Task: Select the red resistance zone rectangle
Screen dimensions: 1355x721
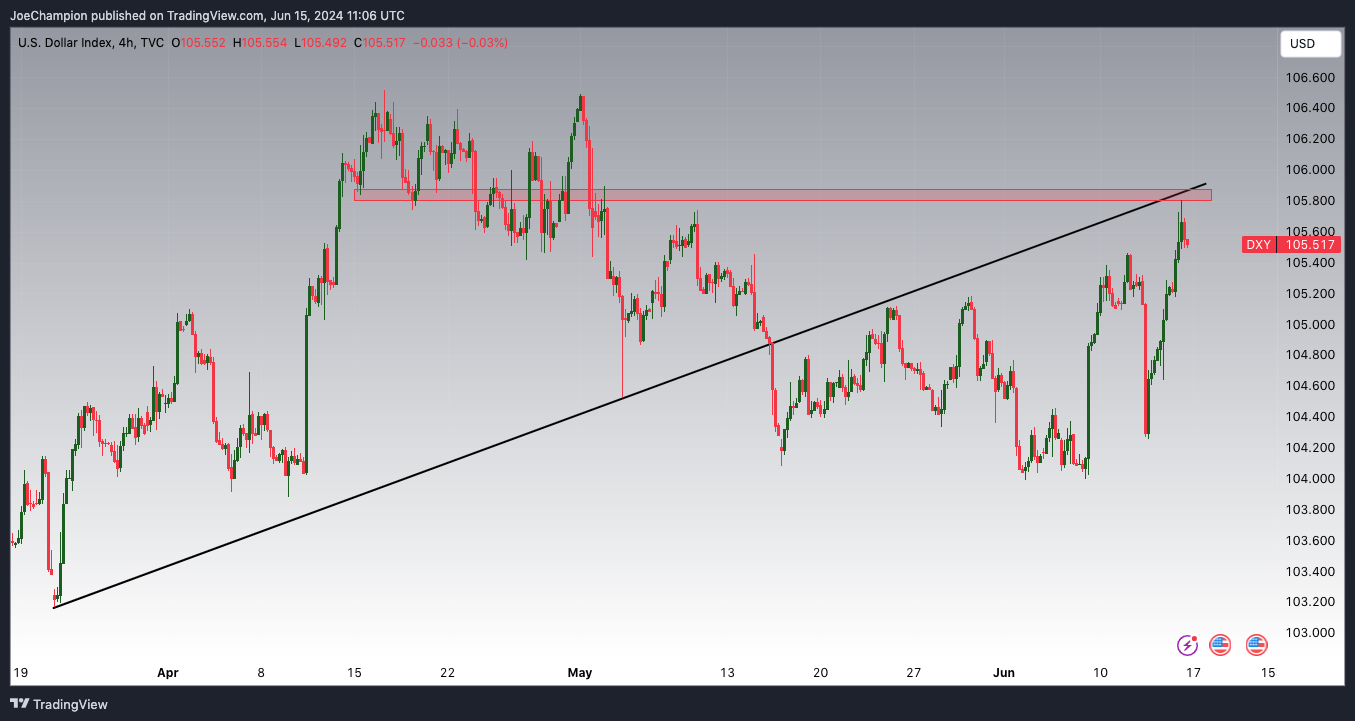Action: 782,195
